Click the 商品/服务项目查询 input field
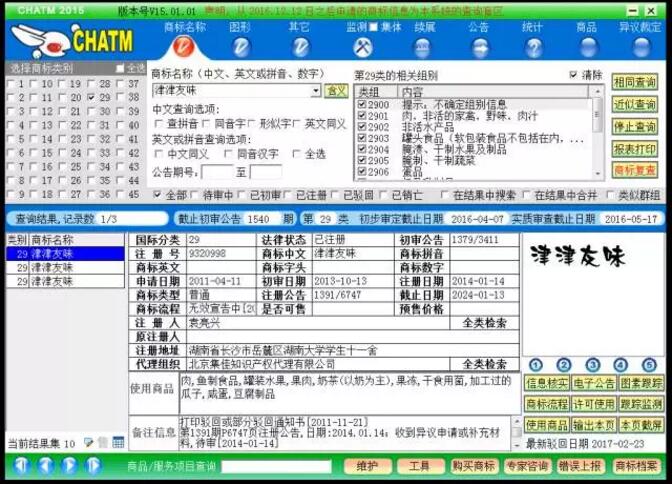Image resolution: width=672 pixels, height=484 pixels. 276,466
